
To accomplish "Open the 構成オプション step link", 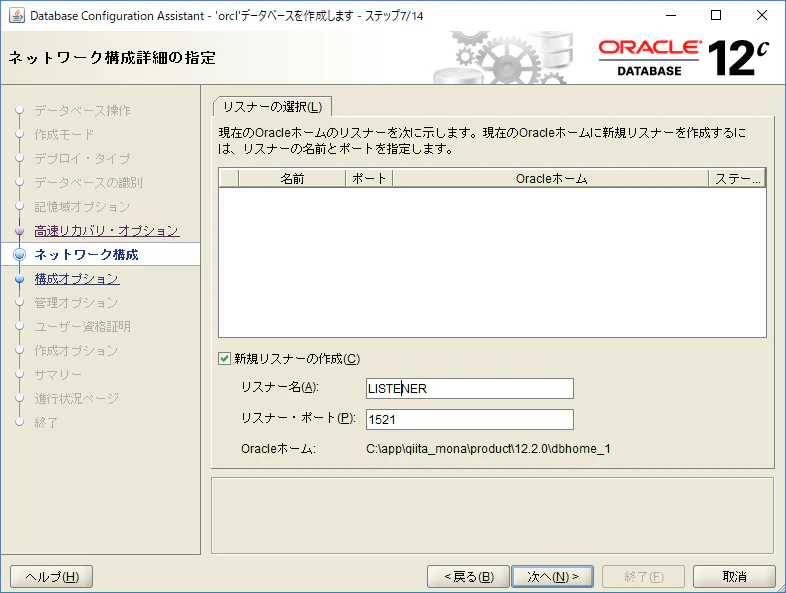I will [77, 279].
